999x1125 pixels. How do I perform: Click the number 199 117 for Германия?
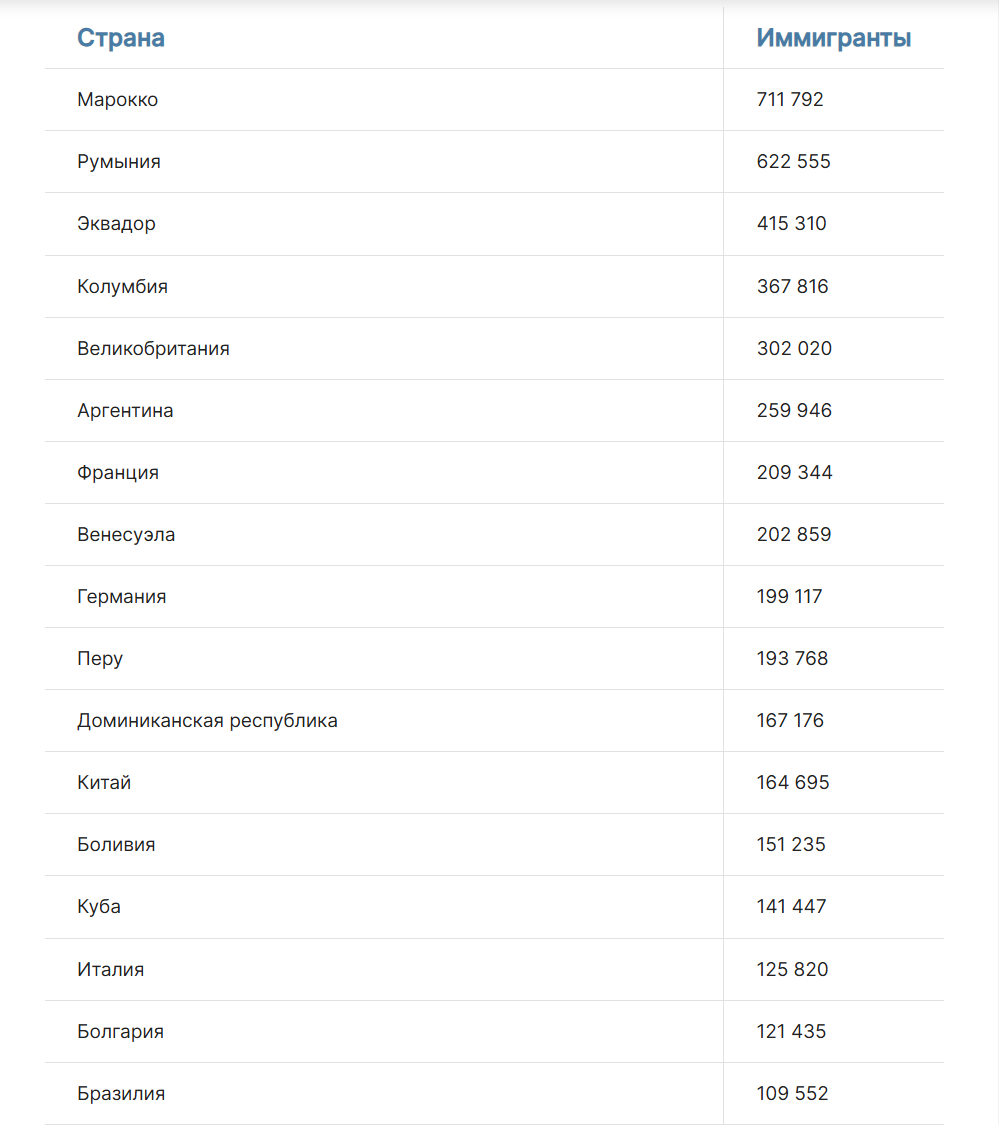pyautogui.click(x=789, y=596)
